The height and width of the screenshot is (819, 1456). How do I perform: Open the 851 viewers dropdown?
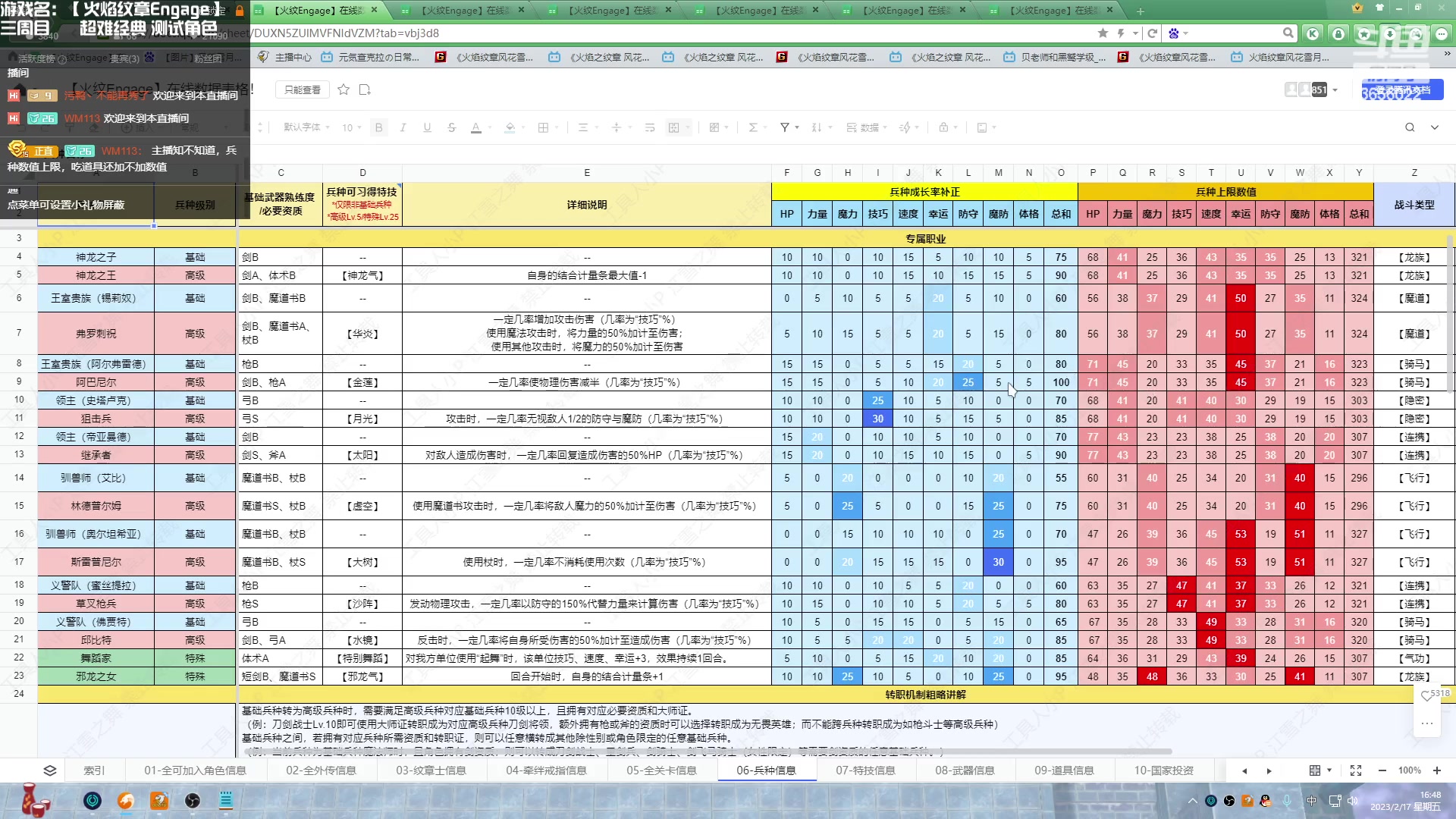[1335, 89]
